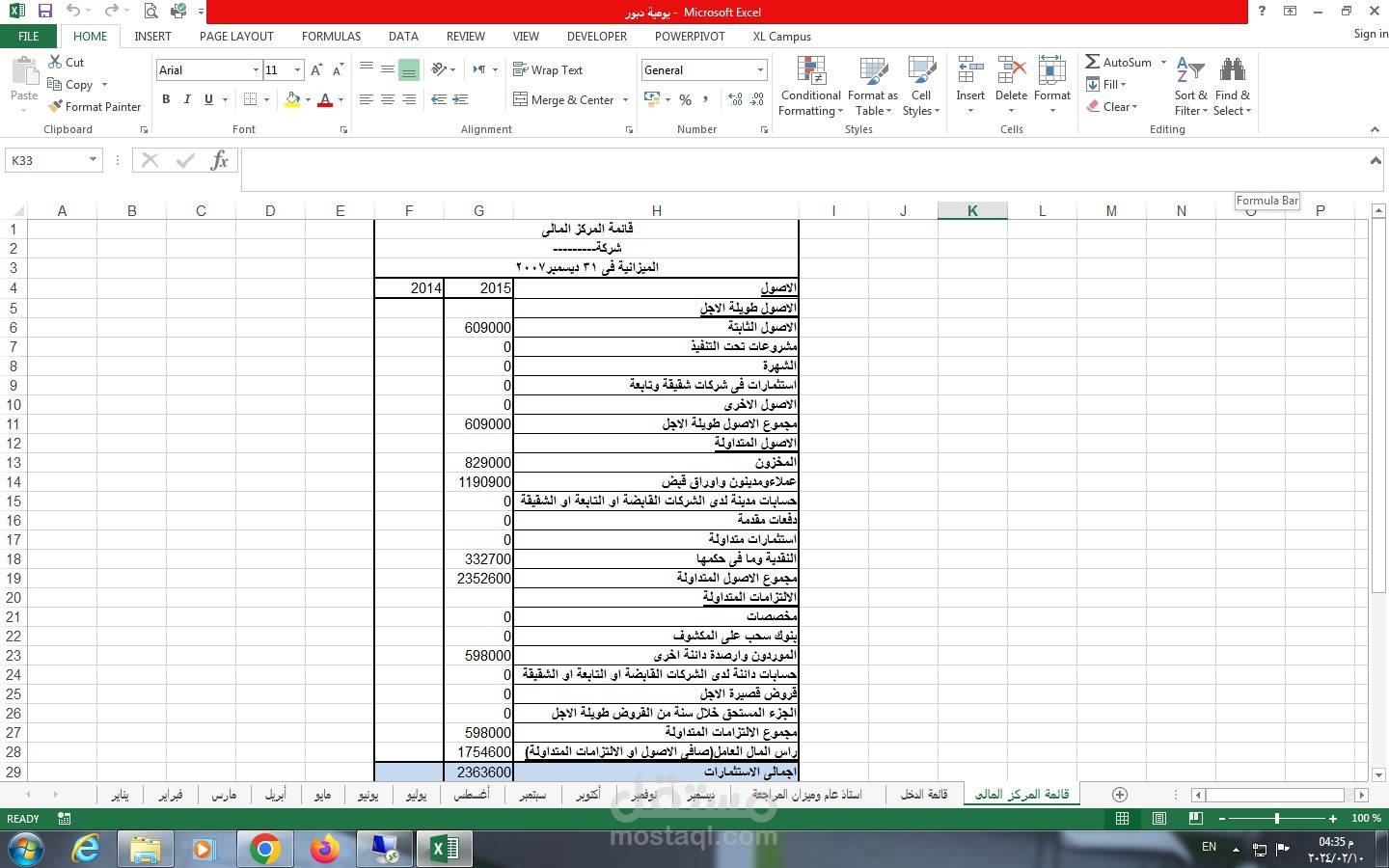
Task: Expand the Merge & Center dropdown arrow
Action: 626,99
